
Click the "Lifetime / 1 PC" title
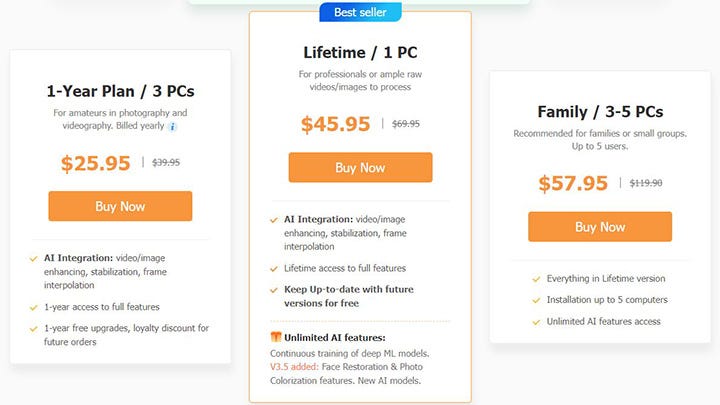360,52
